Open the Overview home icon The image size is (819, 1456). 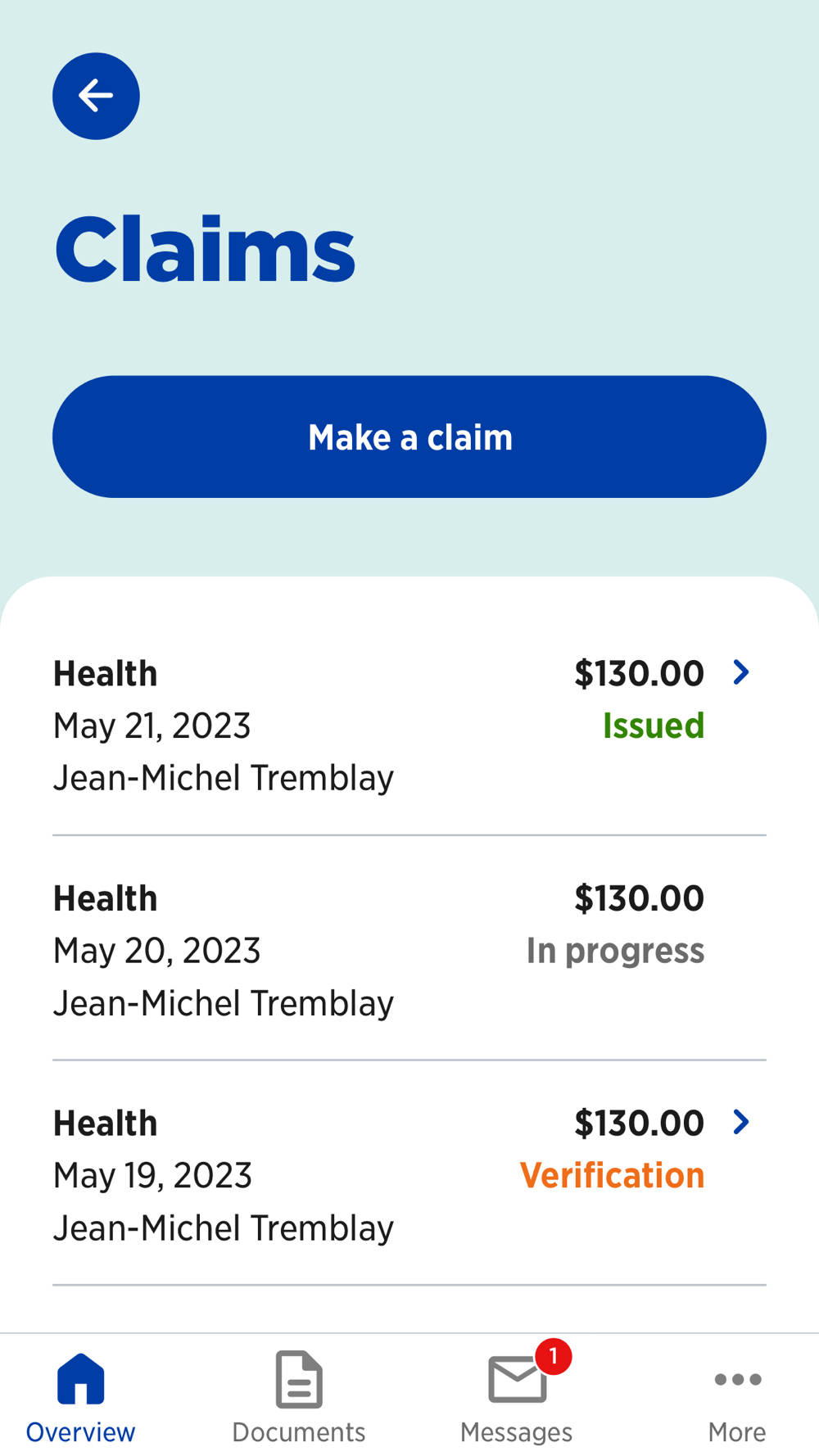[x=81, y=1378]
